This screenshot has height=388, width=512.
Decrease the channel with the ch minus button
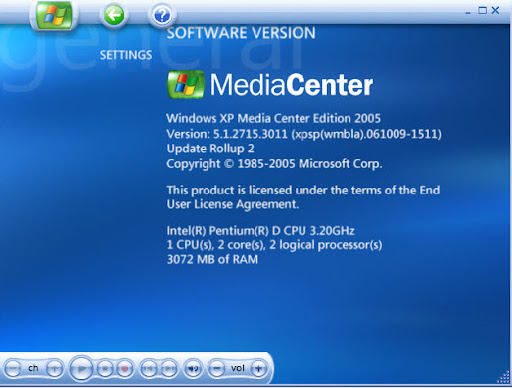click(13, 369)
